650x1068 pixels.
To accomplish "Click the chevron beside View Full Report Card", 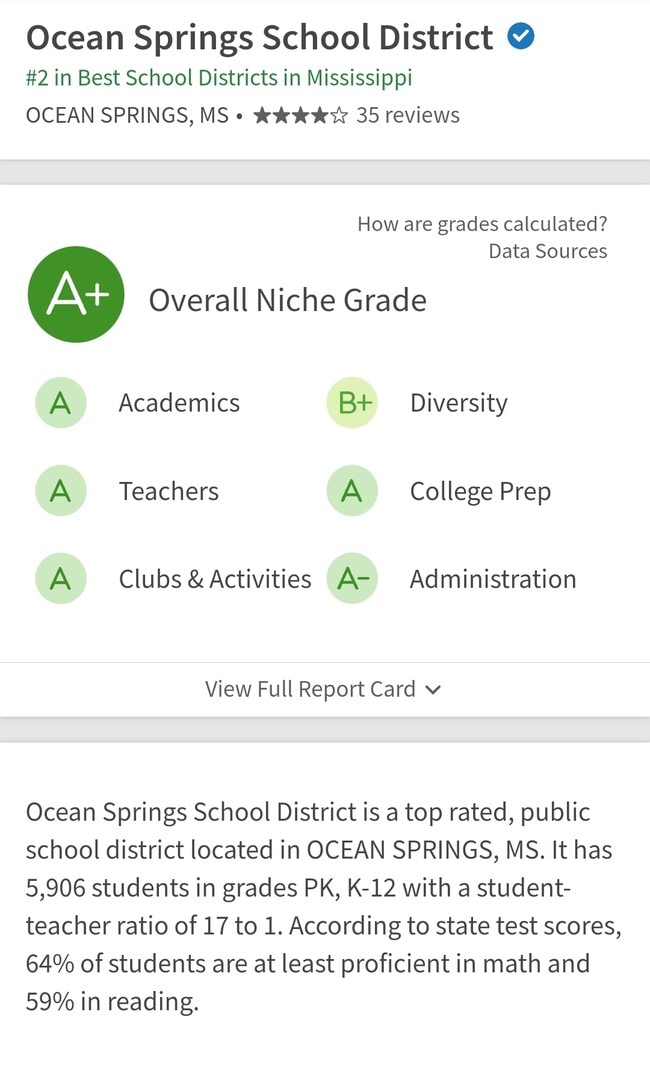I will [433, 689].
